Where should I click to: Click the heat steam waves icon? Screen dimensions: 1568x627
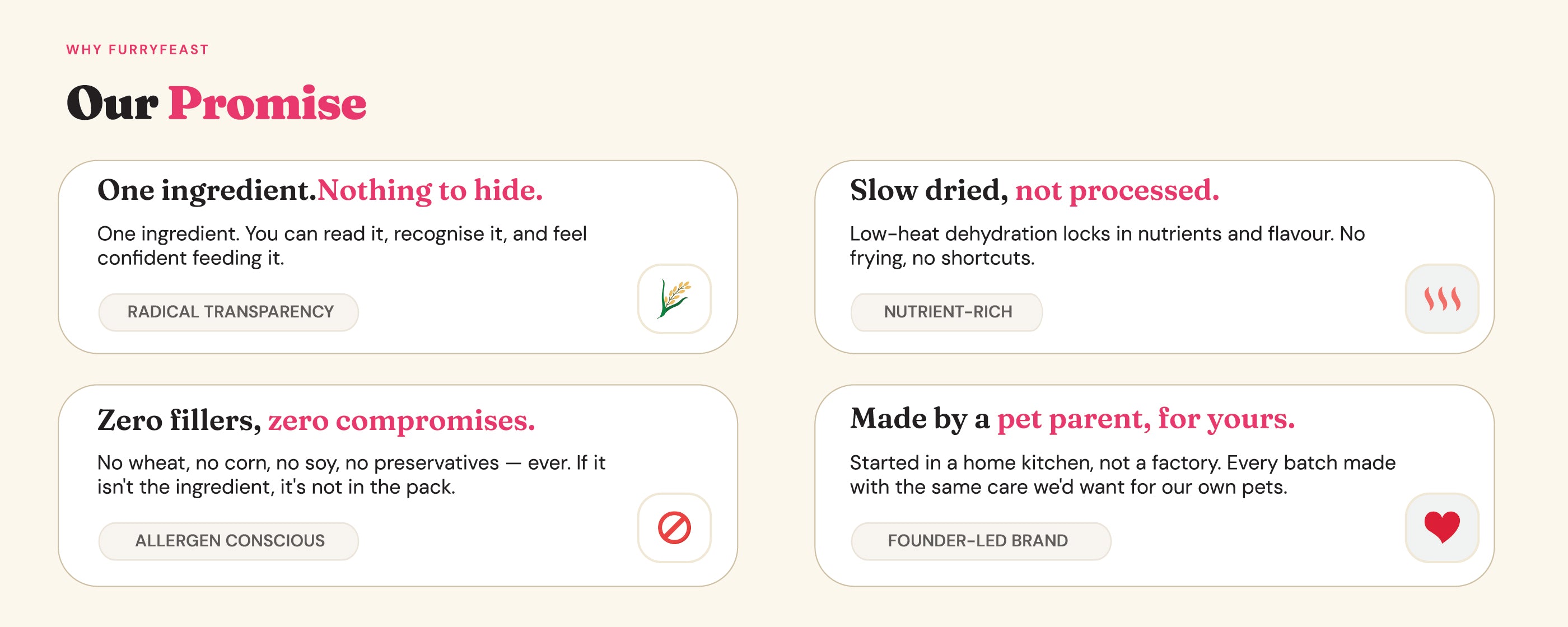click(x=1441, y=298)
